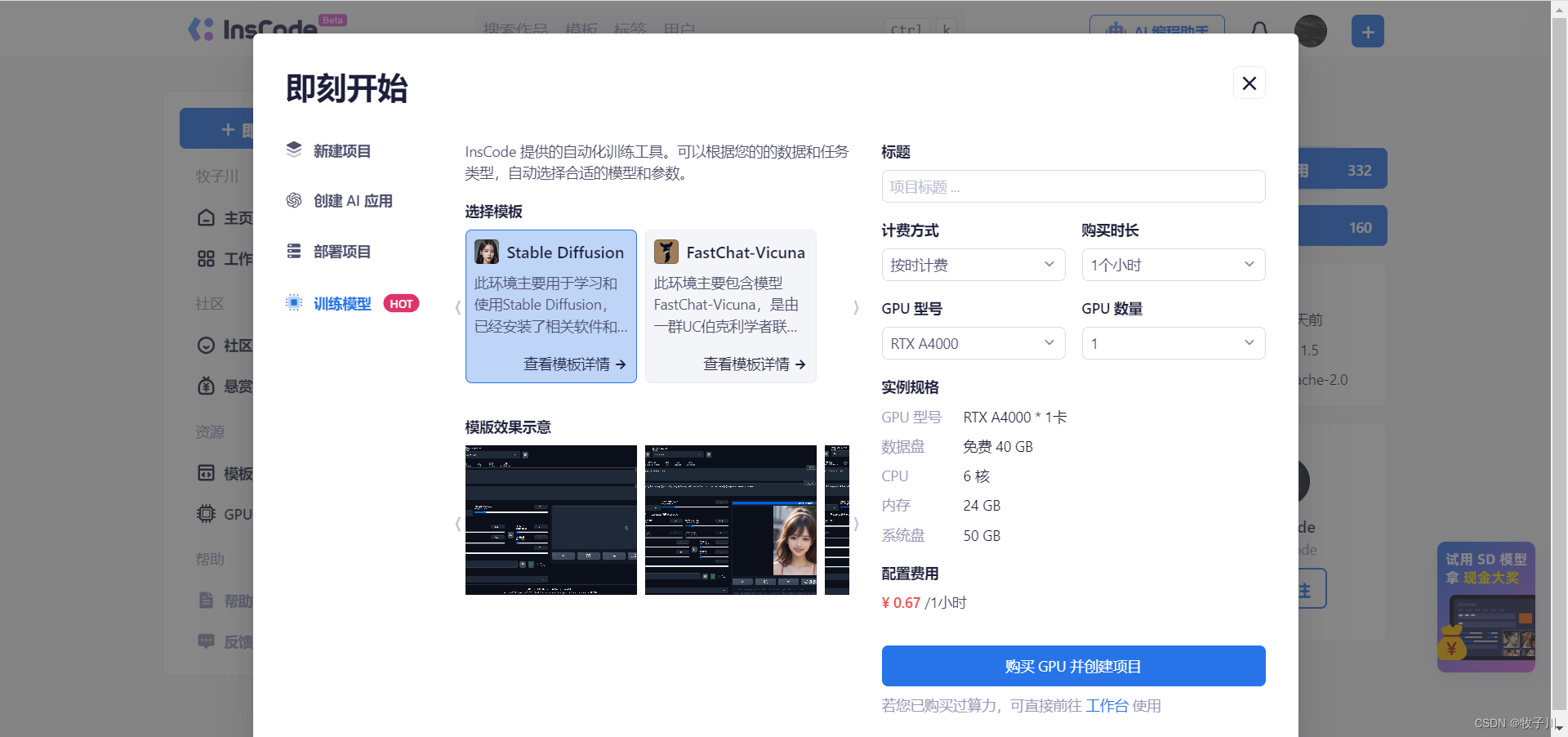Open the 计费方式 dropdown
The height and width of the screenshot is (737, 1568).
(973, 265)
